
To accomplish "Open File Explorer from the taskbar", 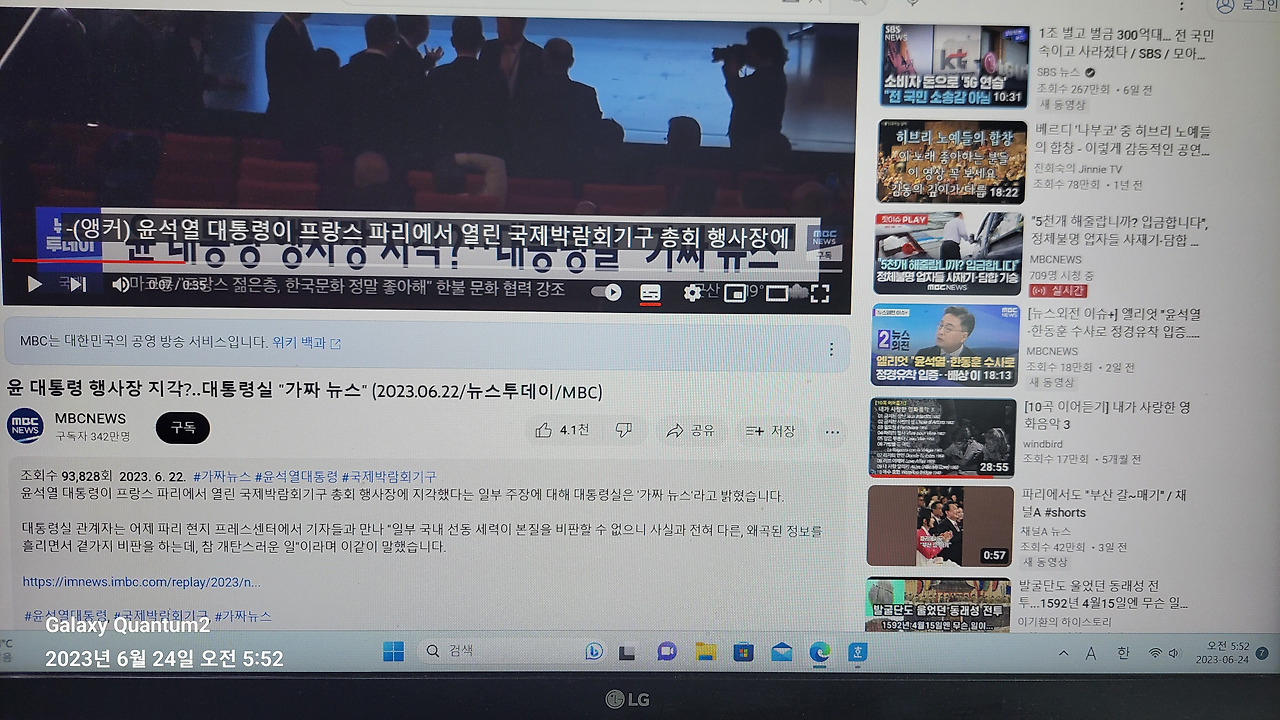I will (x=705, y=652).
